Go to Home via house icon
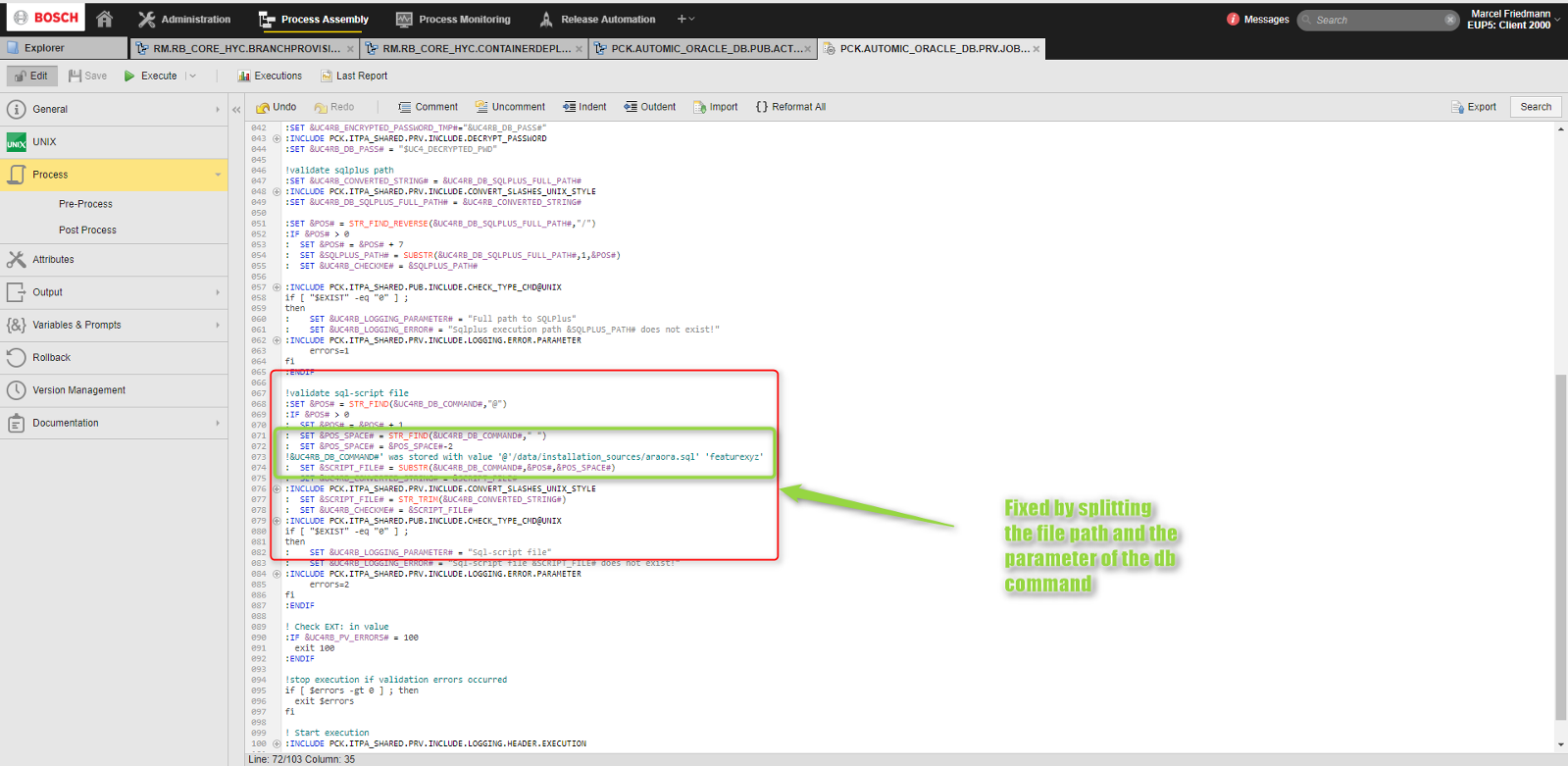1568x766 pixels. click(x=105, y=19)
